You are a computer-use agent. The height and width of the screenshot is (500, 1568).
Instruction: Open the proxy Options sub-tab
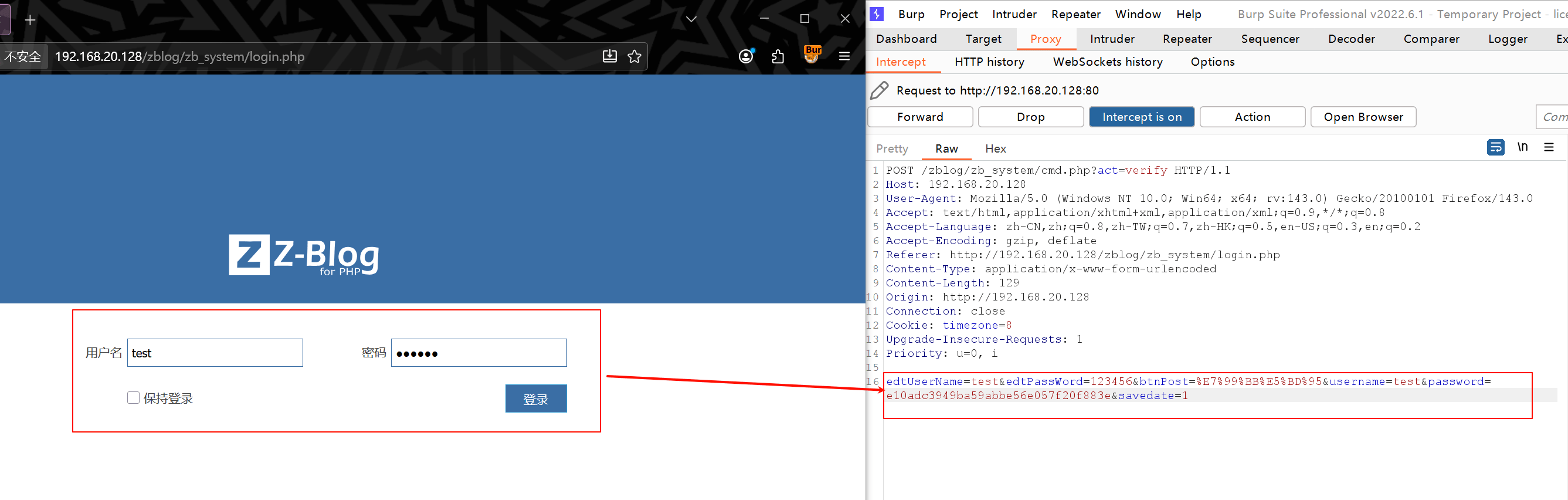click(x=1213, y=62)
